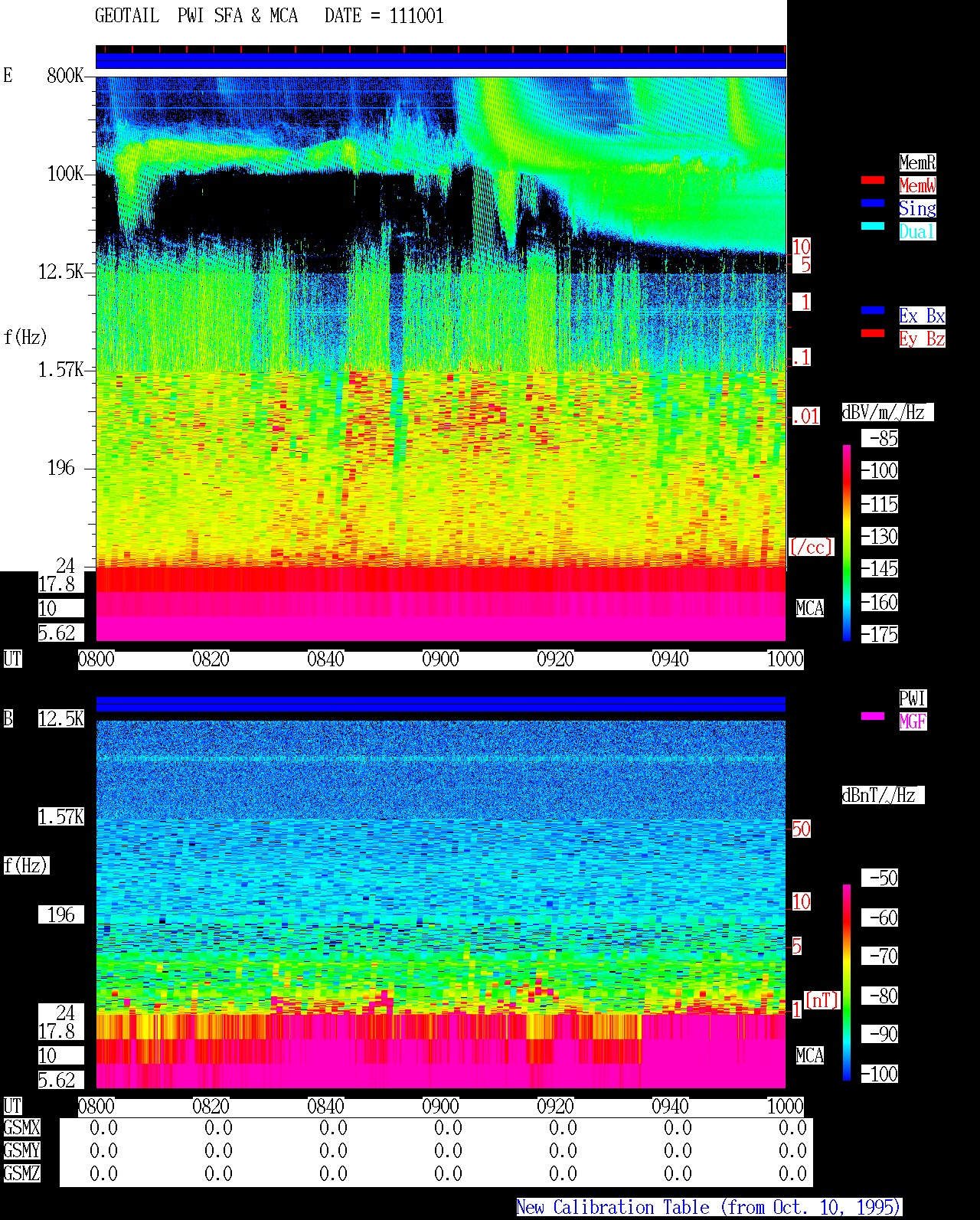Click the "PWI" legend label
This screenshot has width=980, height=1220.
(x=913, y=698)
